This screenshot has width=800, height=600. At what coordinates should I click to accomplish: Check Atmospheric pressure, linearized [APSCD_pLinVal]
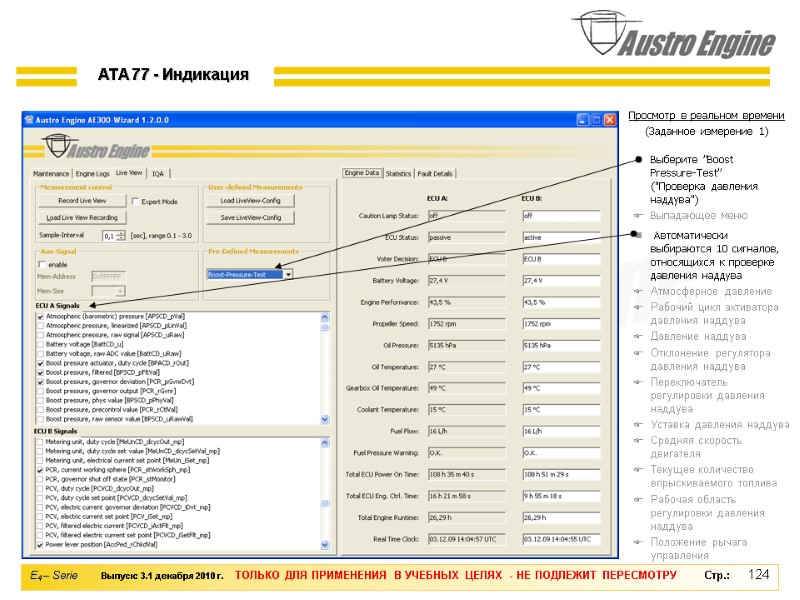point(40,326)
